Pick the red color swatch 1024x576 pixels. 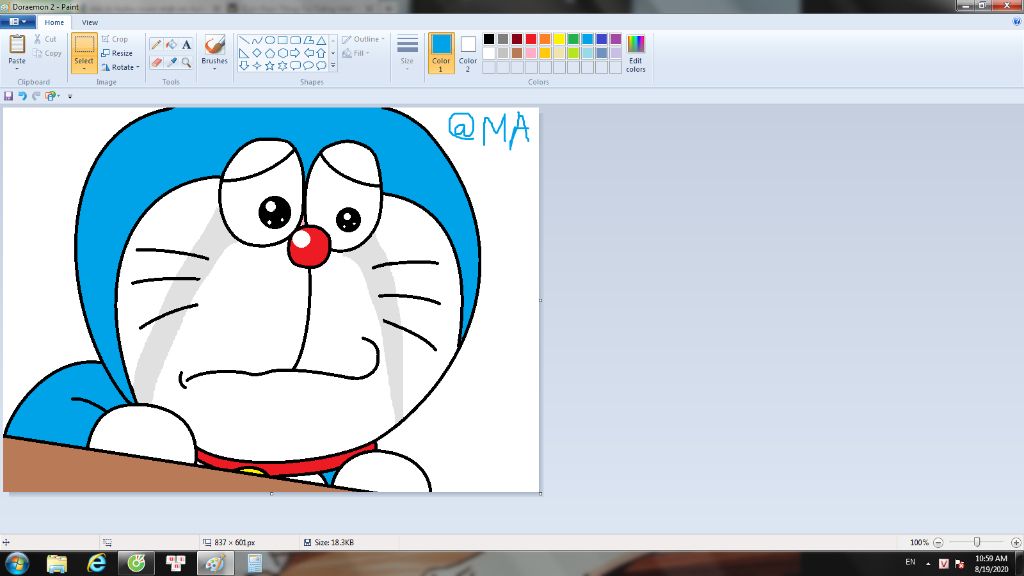coord(531,39)
